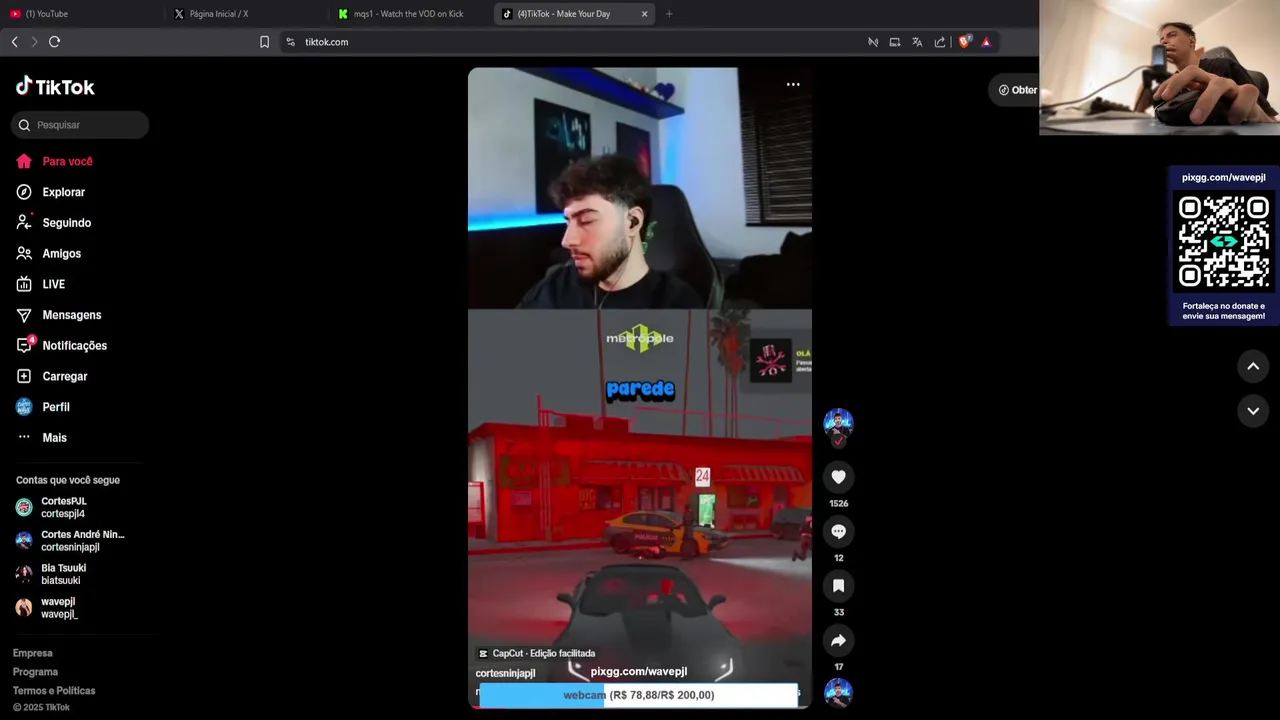Viewport: 1280px width, 720px height.
Task: Go to the next video arrow
Action: point(1253,411)
